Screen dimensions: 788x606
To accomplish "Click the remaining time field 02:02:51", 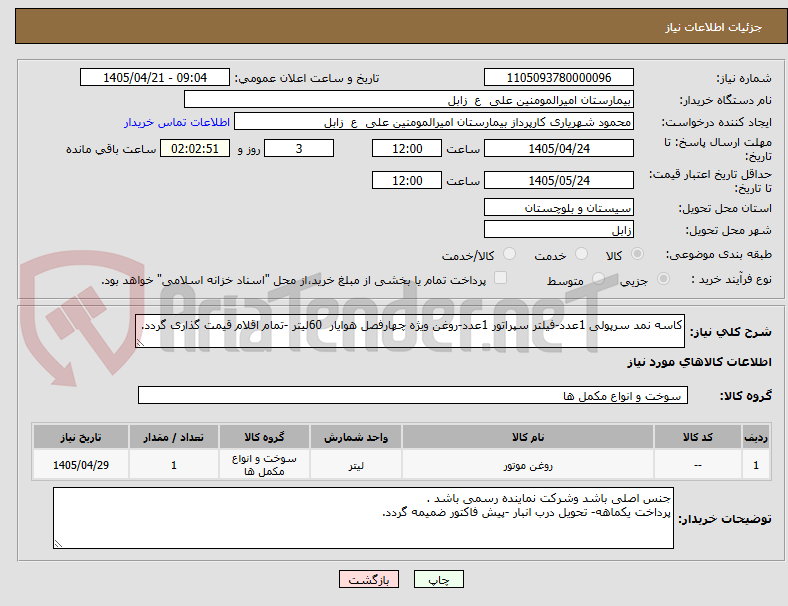I will [195, 148].
